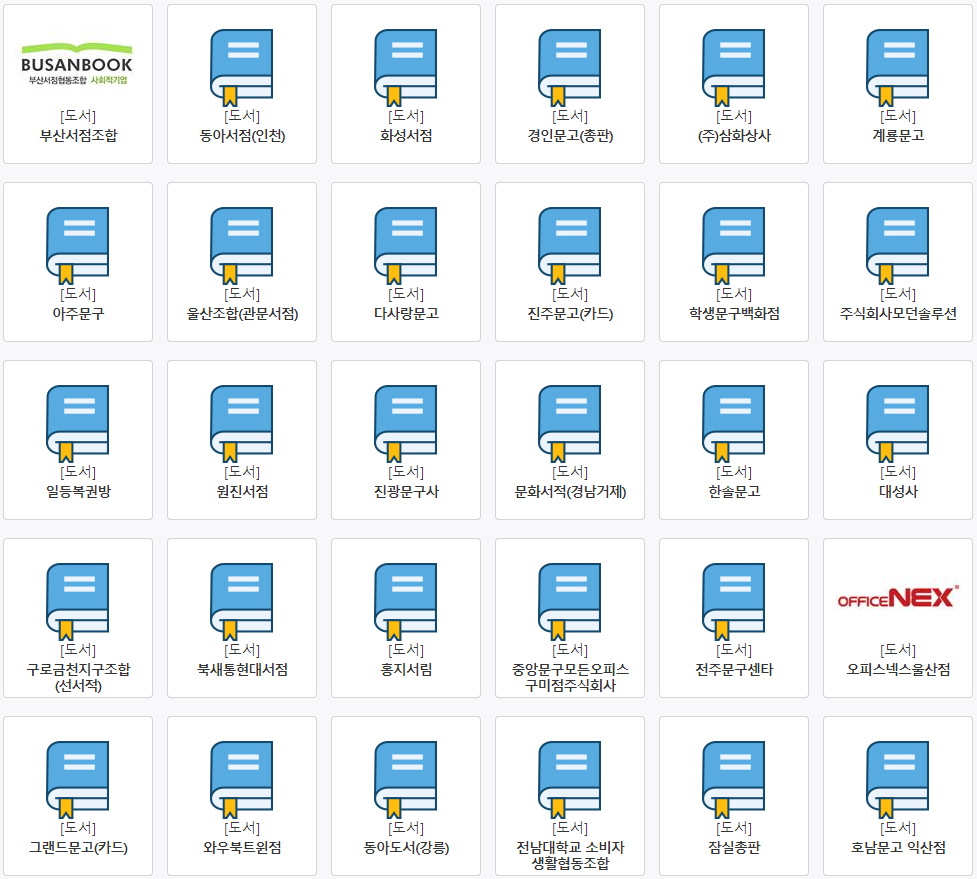Click the book icon for 호남문고 익산점
Viewport: 977px width, 879px height.
point(897,780)
